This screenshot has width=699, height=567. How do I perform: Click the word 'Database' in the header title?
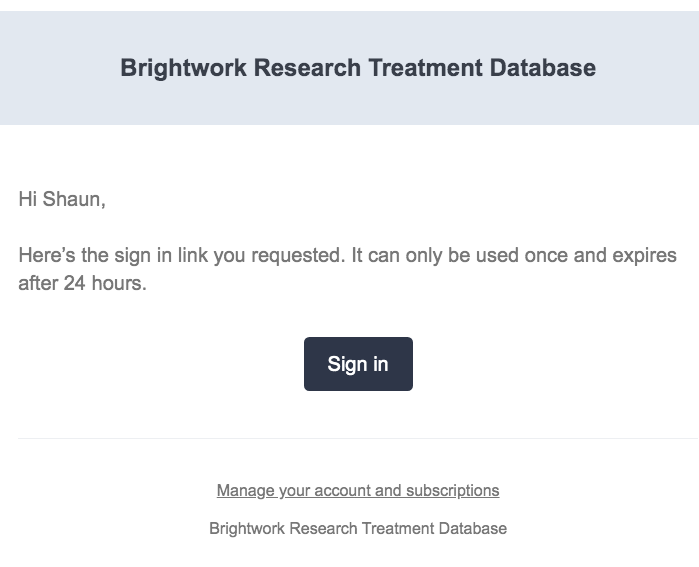[543, 68]
